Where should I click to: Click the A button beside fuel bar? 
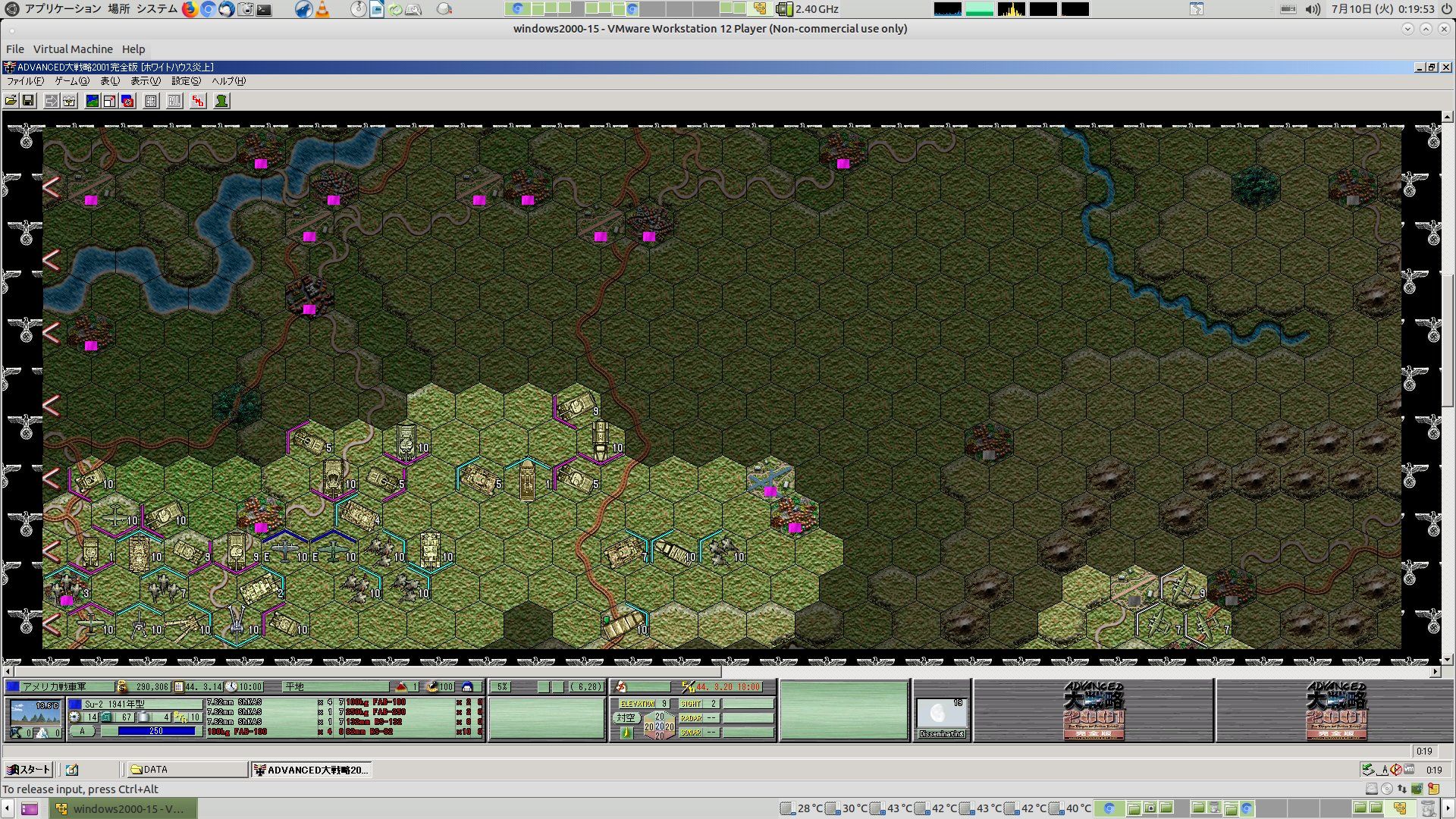pos(83,731)
